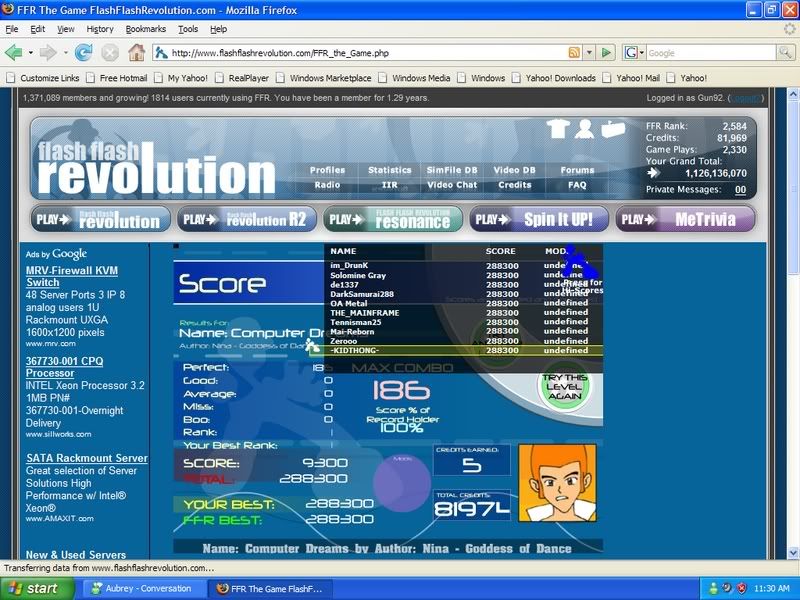Click the t-shirt icon in site header
Screen dimensions: 800x600
click(558, 128)
